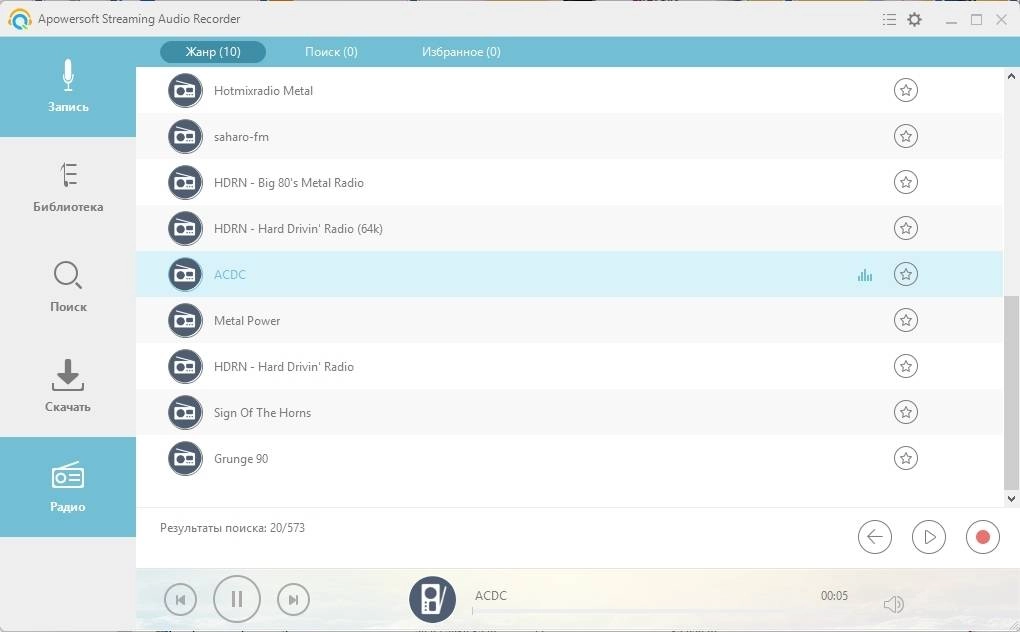Select the highlighted ACDC station name in list
This screenshot has width=1020, height=632.
pyautogui.click(x=230, y=275)
